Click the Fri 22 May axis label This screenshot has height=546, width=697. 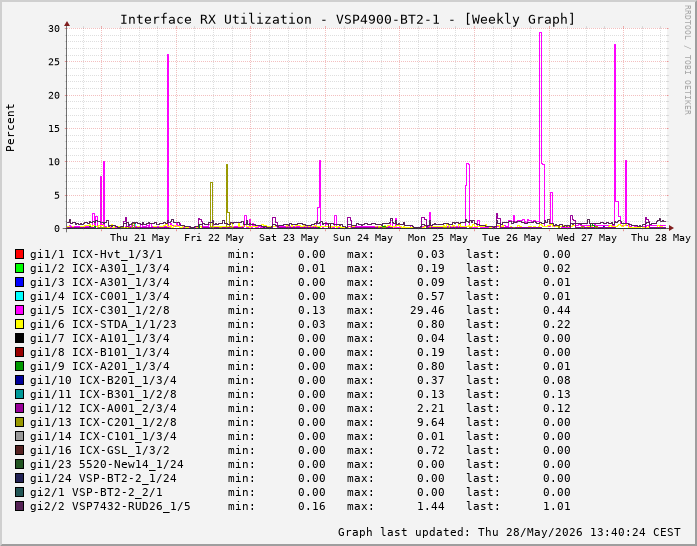pyautogui.click(x=214, y=238)
